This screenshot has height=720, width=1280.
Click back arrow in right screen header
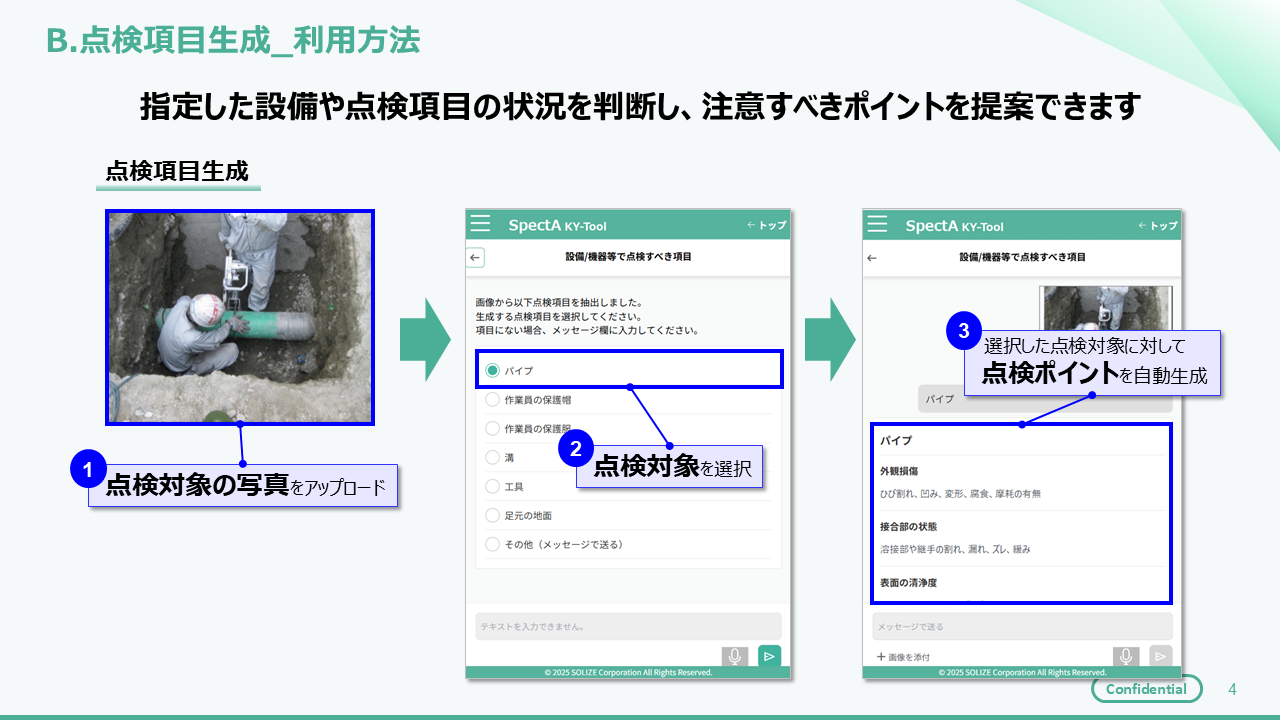[x=872, y=257]
